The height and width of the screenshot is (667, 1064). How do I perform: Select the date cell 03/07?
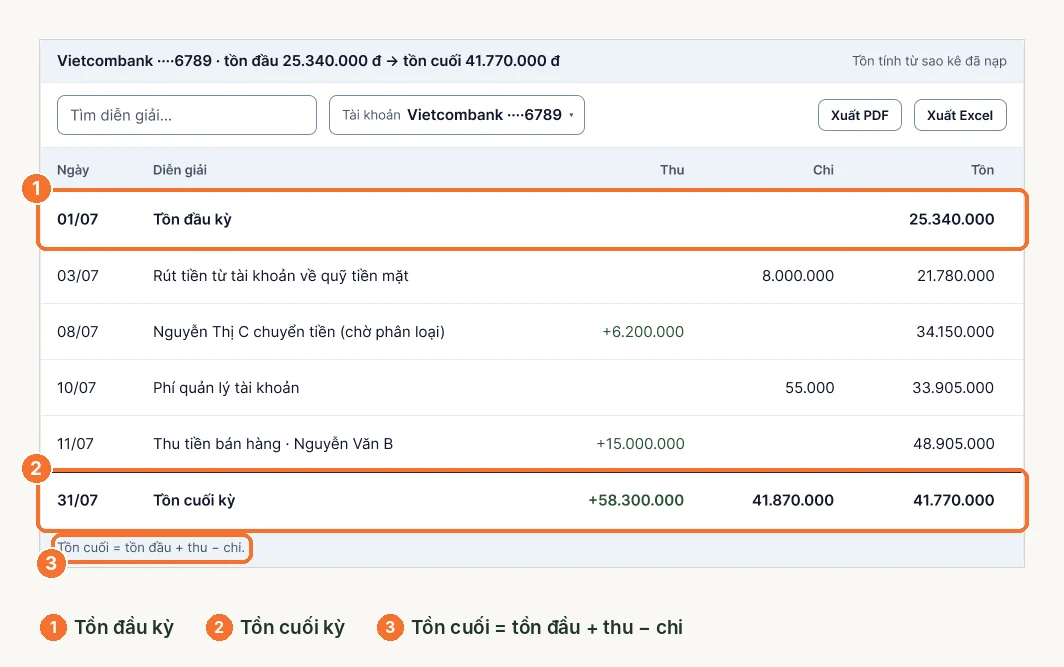[x=77, y=275]
